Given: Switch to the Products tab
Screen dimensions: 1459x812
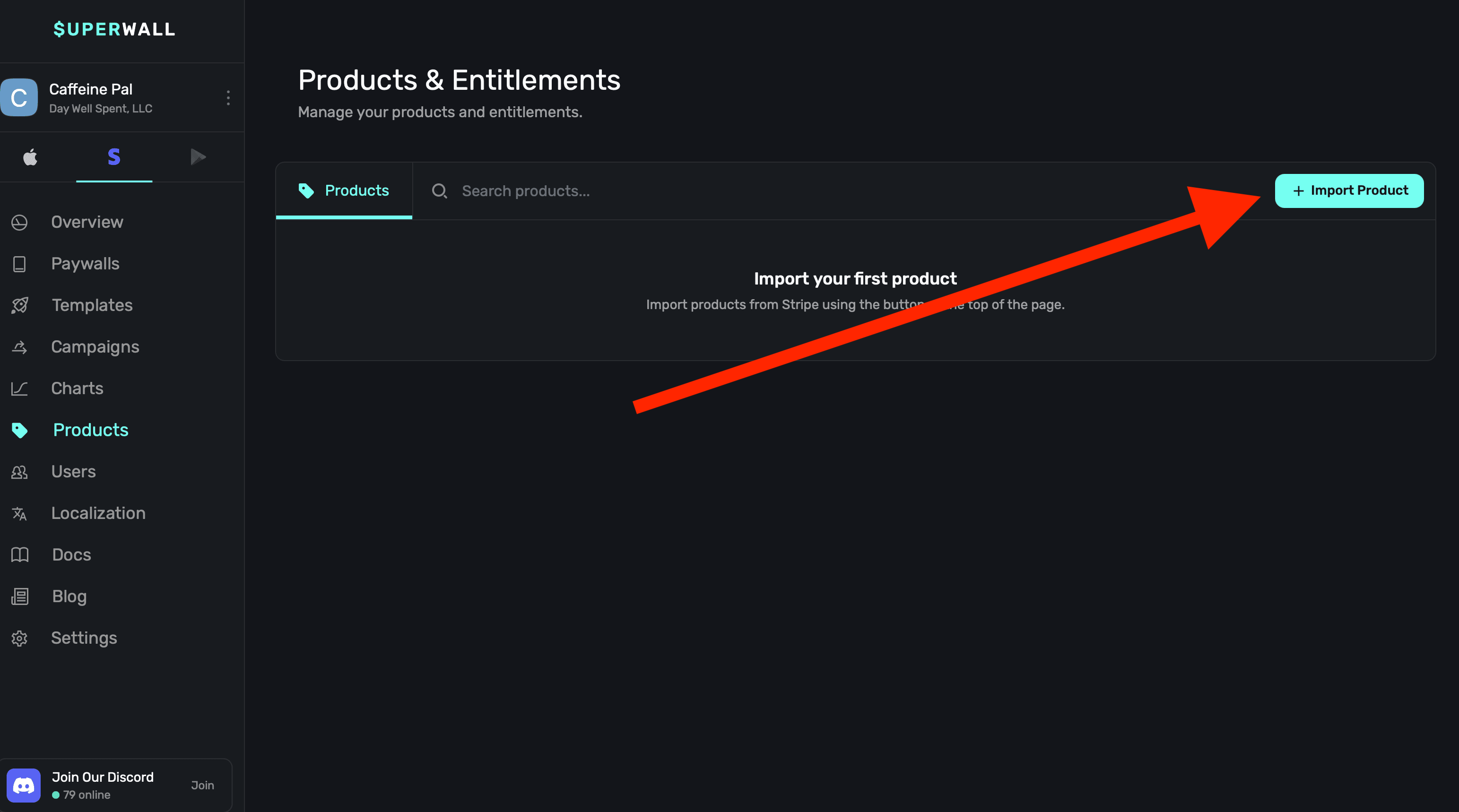Looking at the screenshot, I should pyautogui.click(x=344, y=191).
